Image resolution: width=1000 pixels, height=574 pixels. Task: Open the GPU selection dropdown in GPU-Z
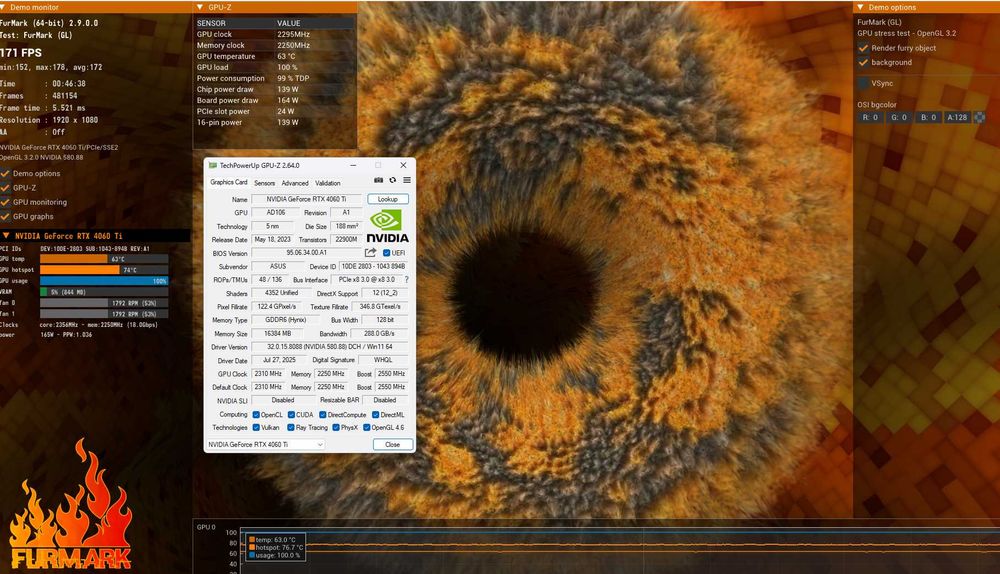[x=265, y=445]
